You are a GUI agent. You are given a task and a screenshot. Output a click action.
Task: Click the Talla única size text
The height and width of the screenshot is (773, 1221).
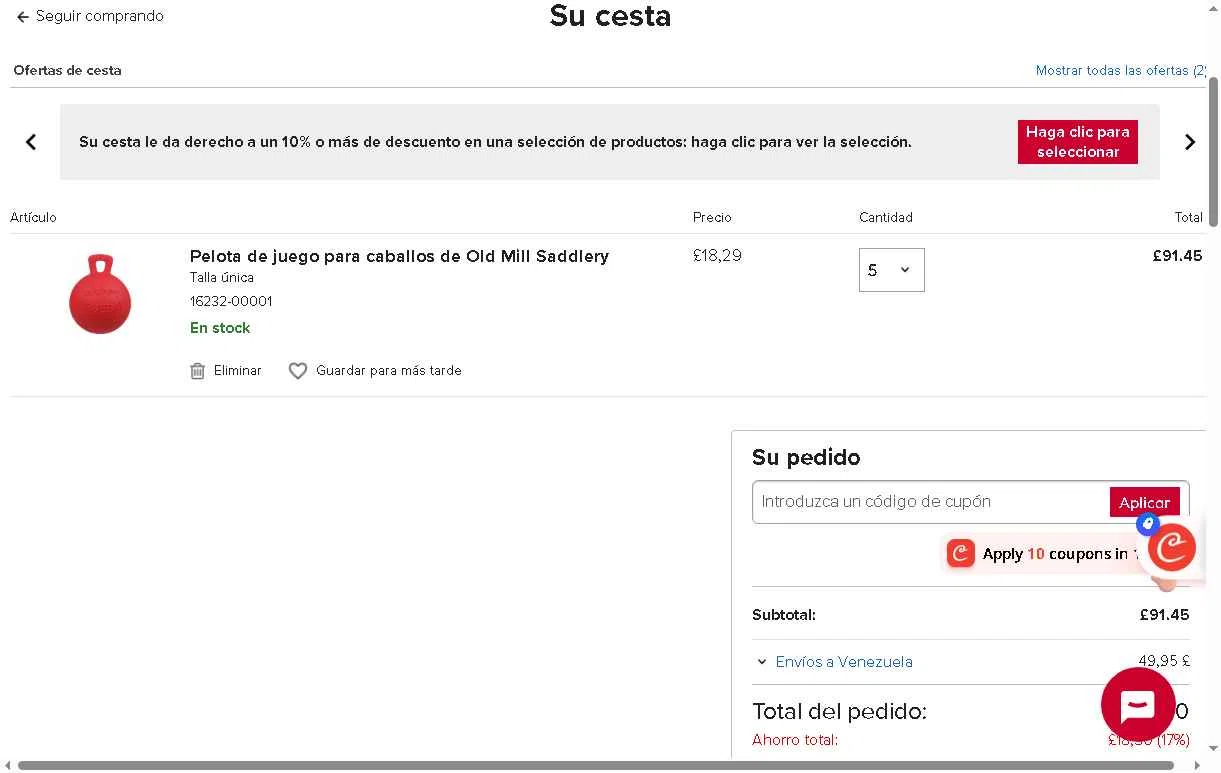pyautogui.click(x=222, y=277)
